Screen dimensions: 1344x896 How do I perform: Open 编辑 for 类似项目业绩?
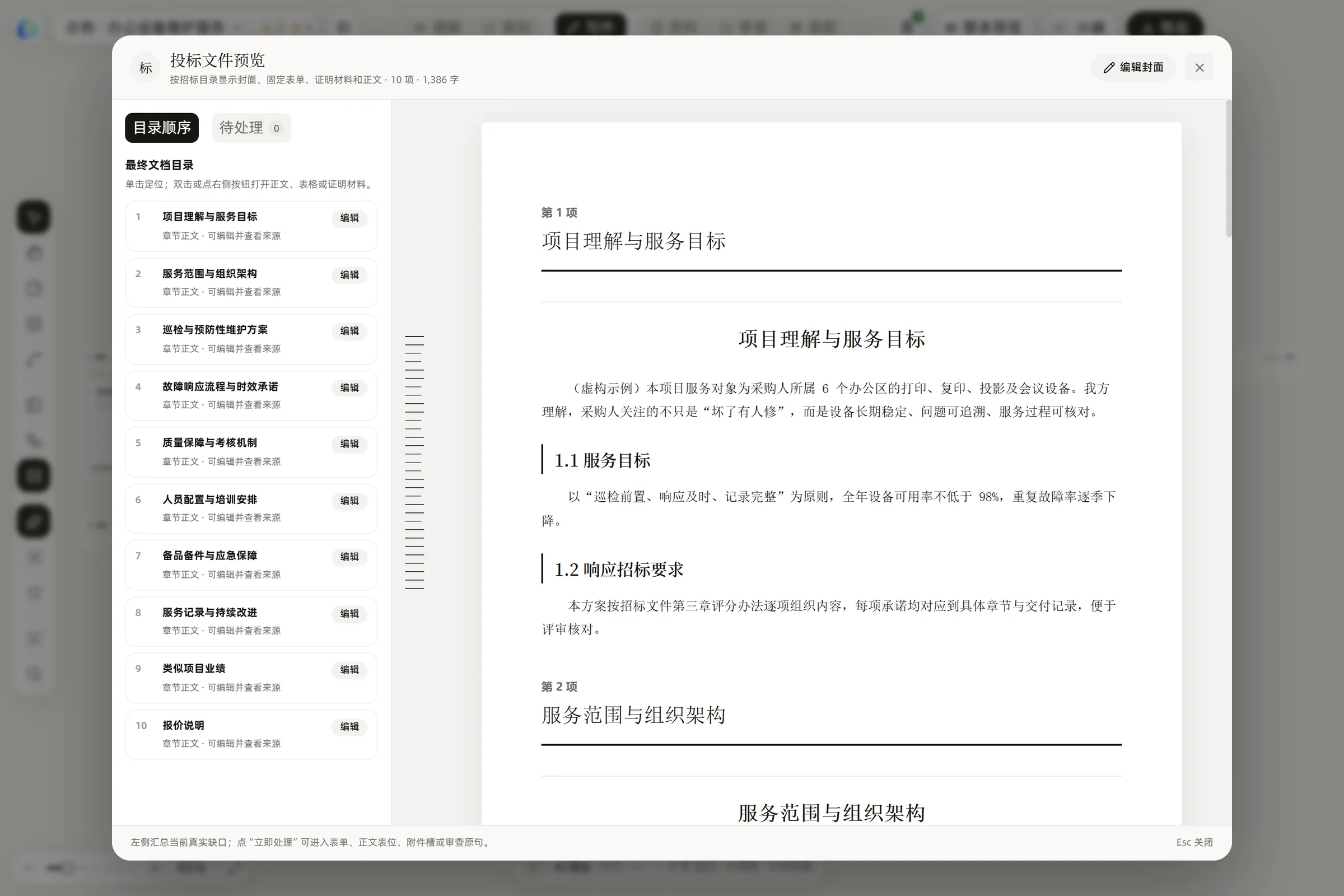[349, 669]
